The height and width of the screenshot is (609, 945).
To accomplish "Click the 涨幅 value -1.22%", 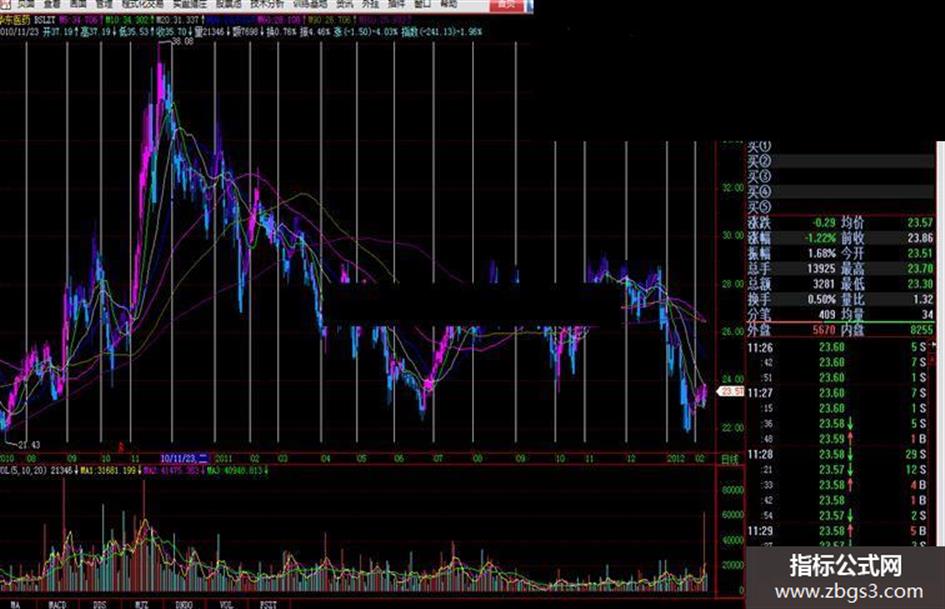I will pos(821,238).
